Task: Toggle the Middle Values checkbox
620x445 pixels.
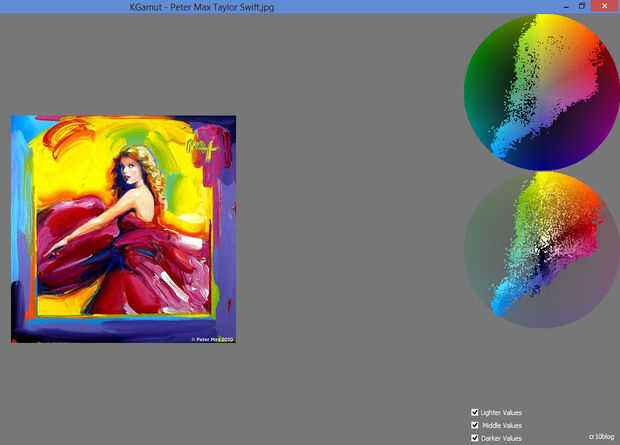Action: point(475,425)
